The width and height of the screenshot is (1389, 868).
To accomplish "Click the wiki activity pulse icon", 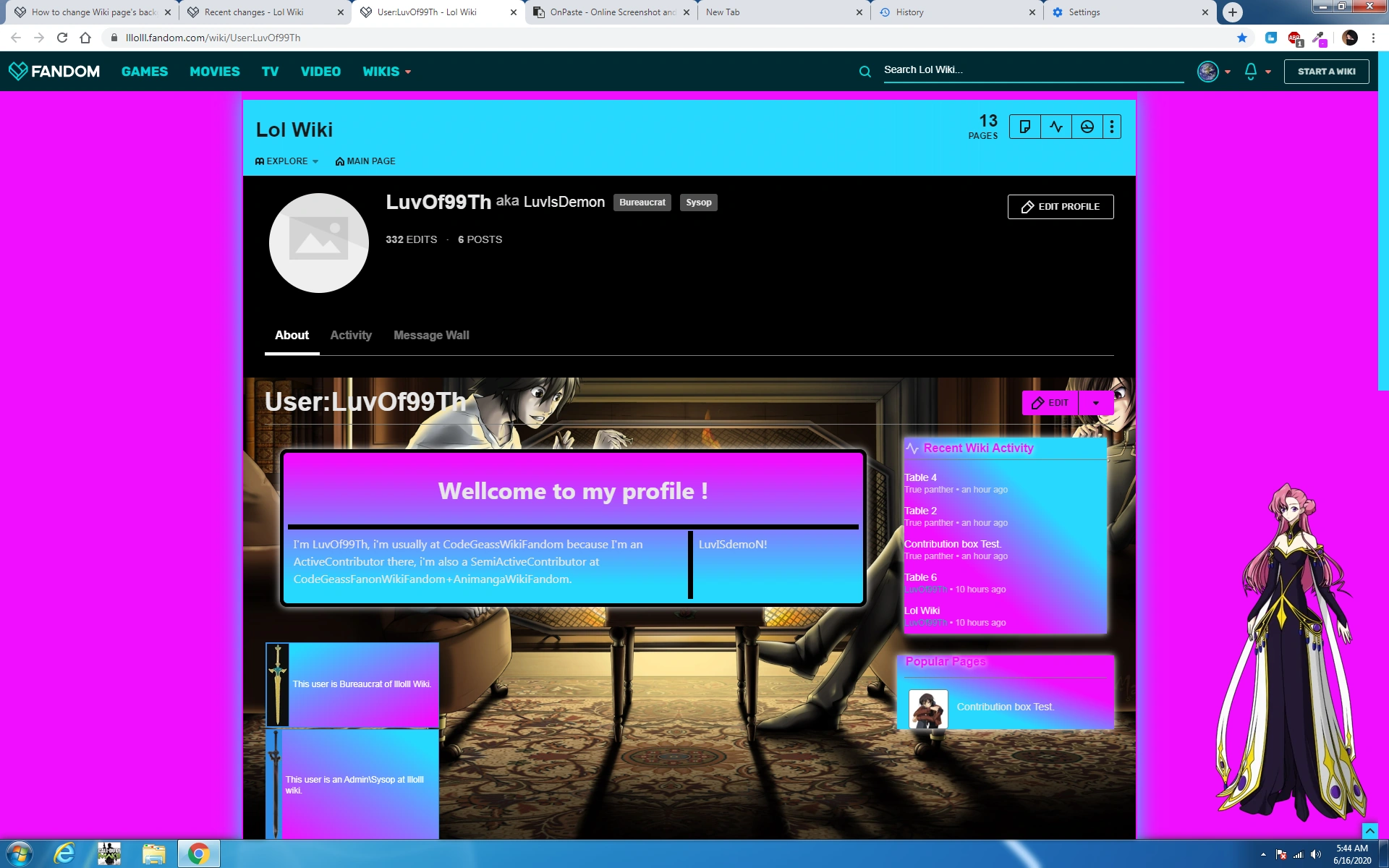I will (x=1056, y=127).
